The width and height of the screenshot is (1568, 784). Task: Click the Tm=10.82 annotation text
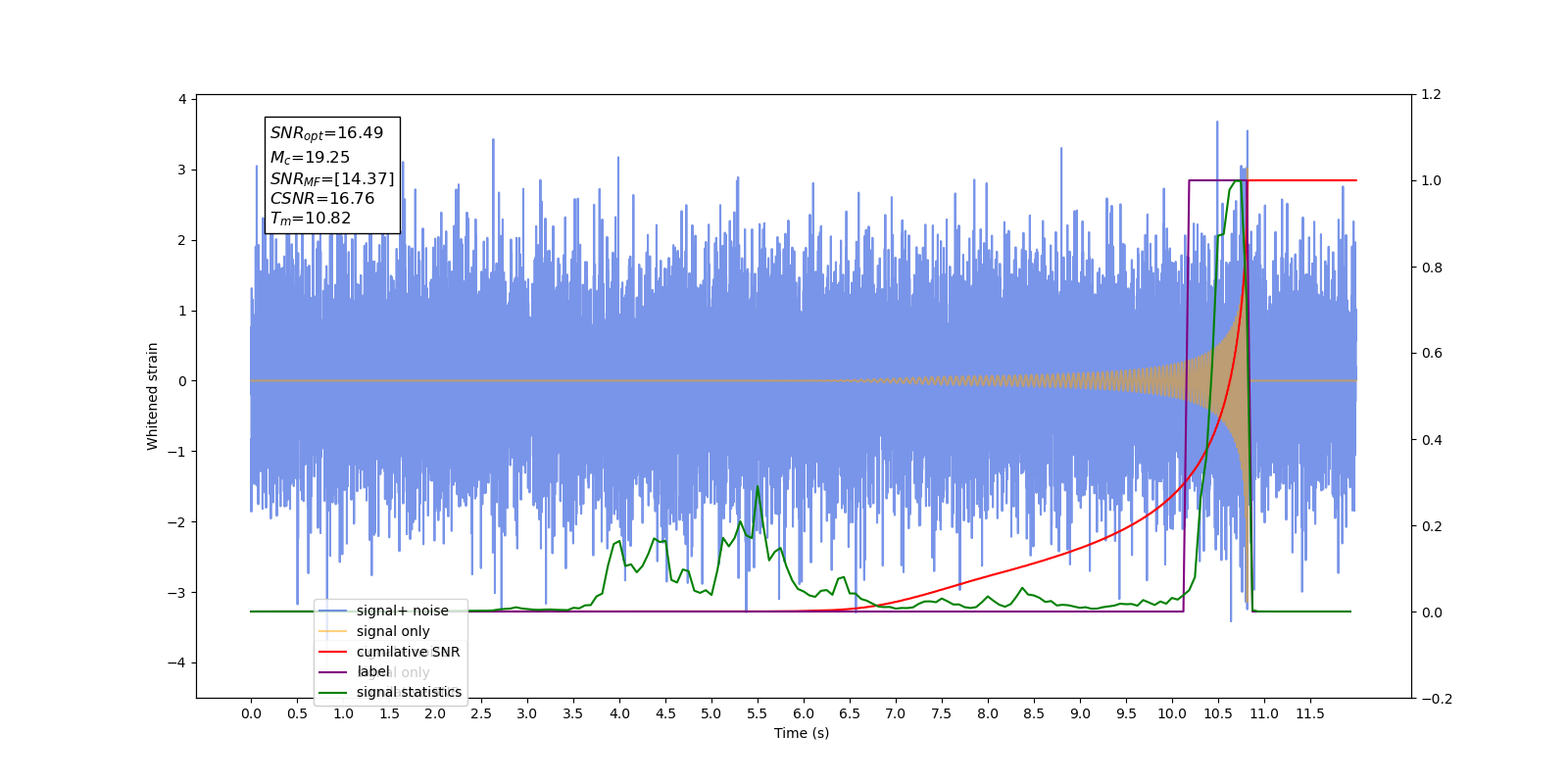click(311, 219)
